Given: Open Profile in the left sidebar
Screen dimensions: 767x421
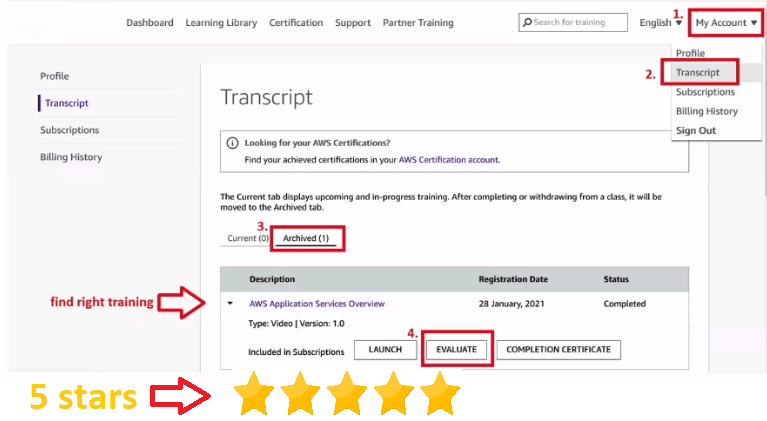Looking at the screenshot, I should pyautogui.click(x=54, y=76).
